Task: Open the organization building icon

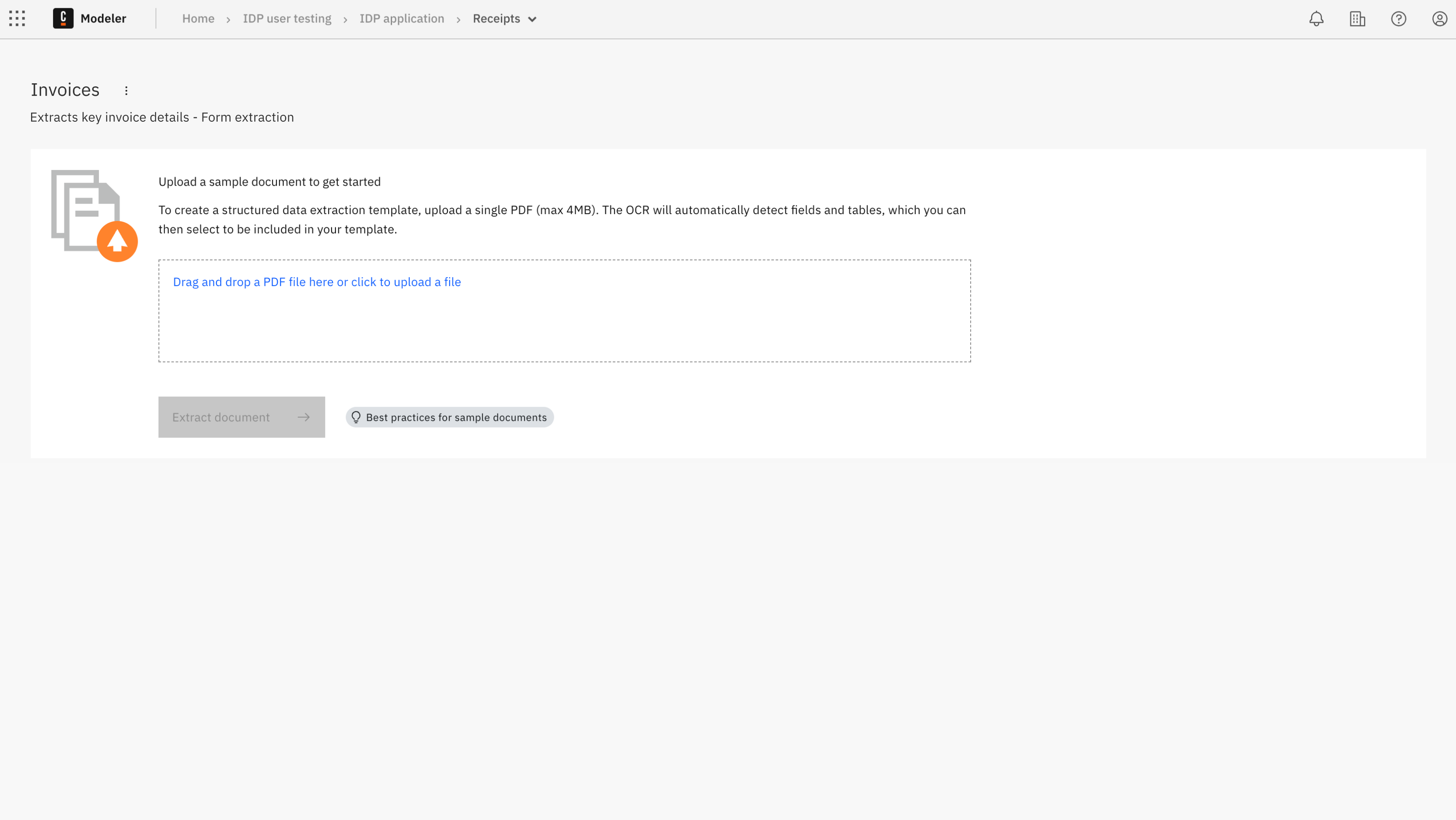Action: [1357, 19]
